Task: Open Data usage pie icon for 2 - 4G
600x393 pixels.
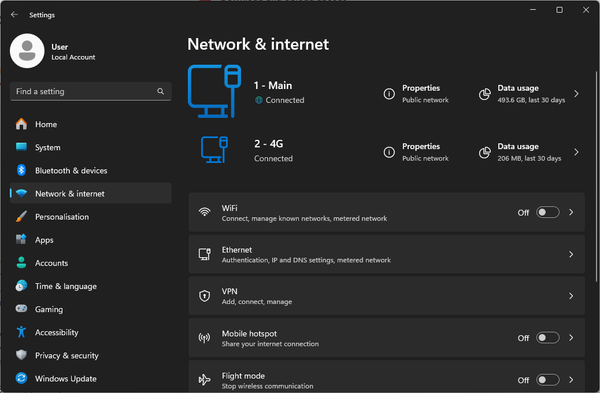Action: coord(485,152)
